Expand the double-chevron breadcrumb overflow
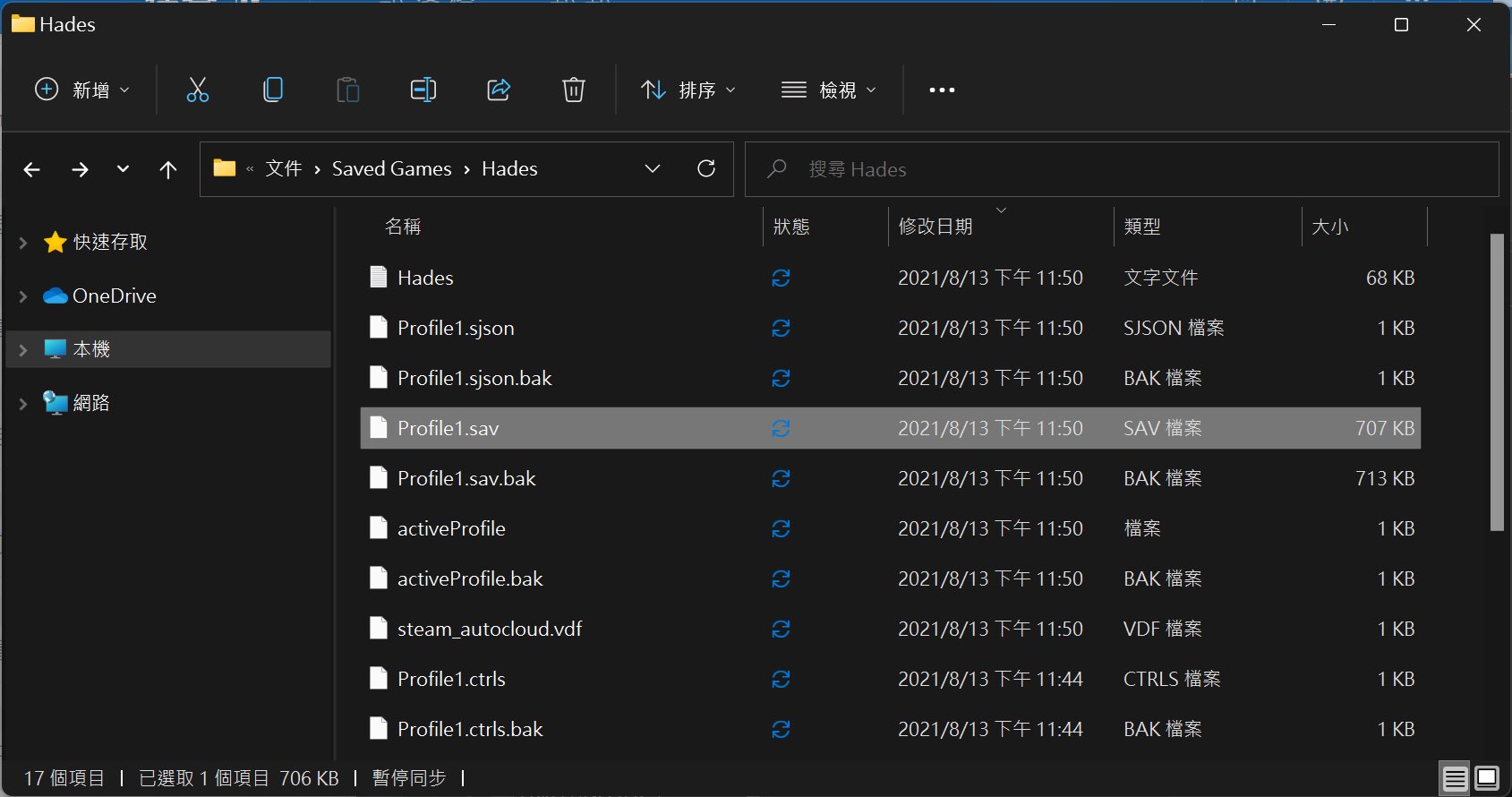 pyautogui.click(x=250, y=169)
